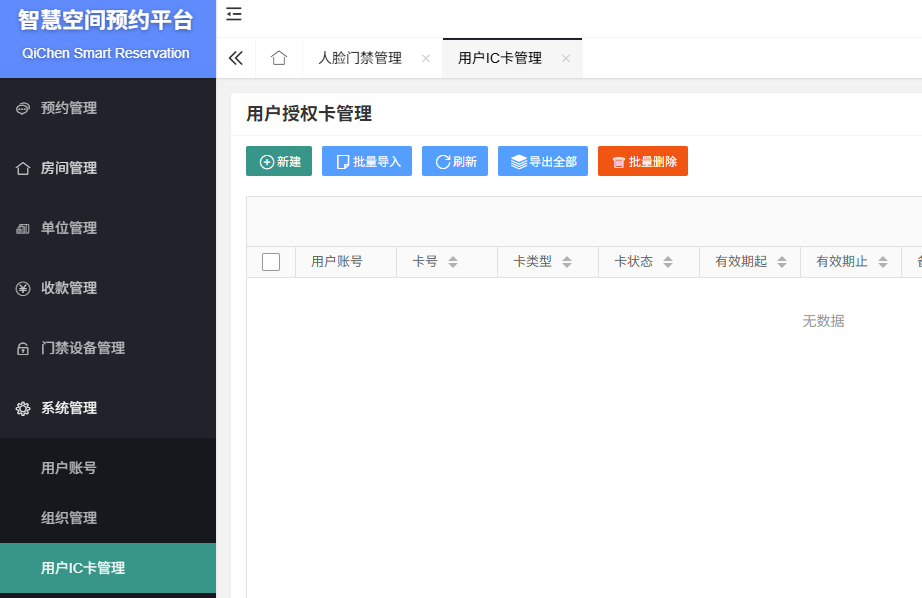Expand 房间管理 sidebar menu
The image size is (922, 598).
pos(108,168)
